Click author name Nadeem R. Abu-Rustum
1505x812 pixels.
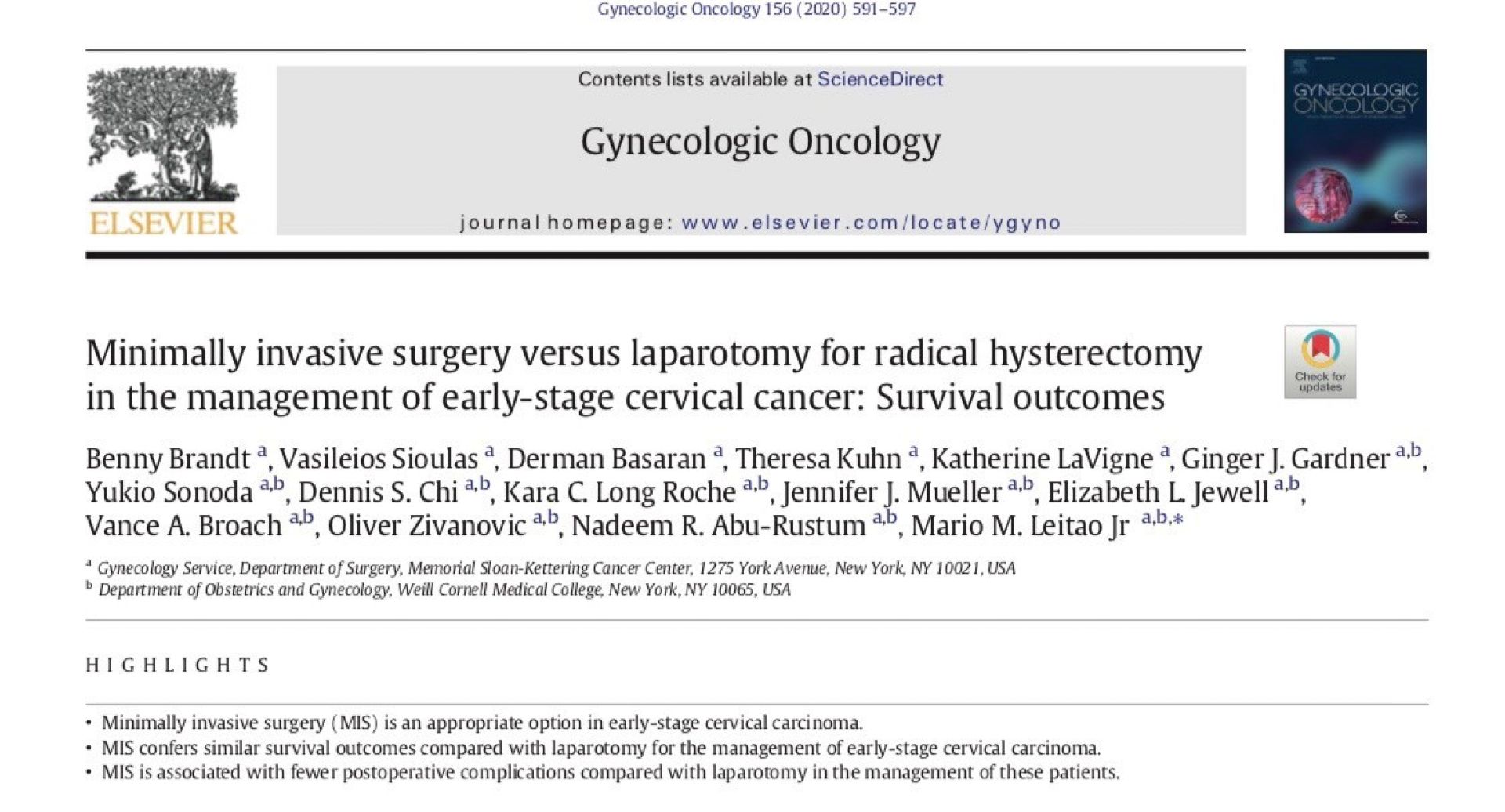click(x=718, y=525)
